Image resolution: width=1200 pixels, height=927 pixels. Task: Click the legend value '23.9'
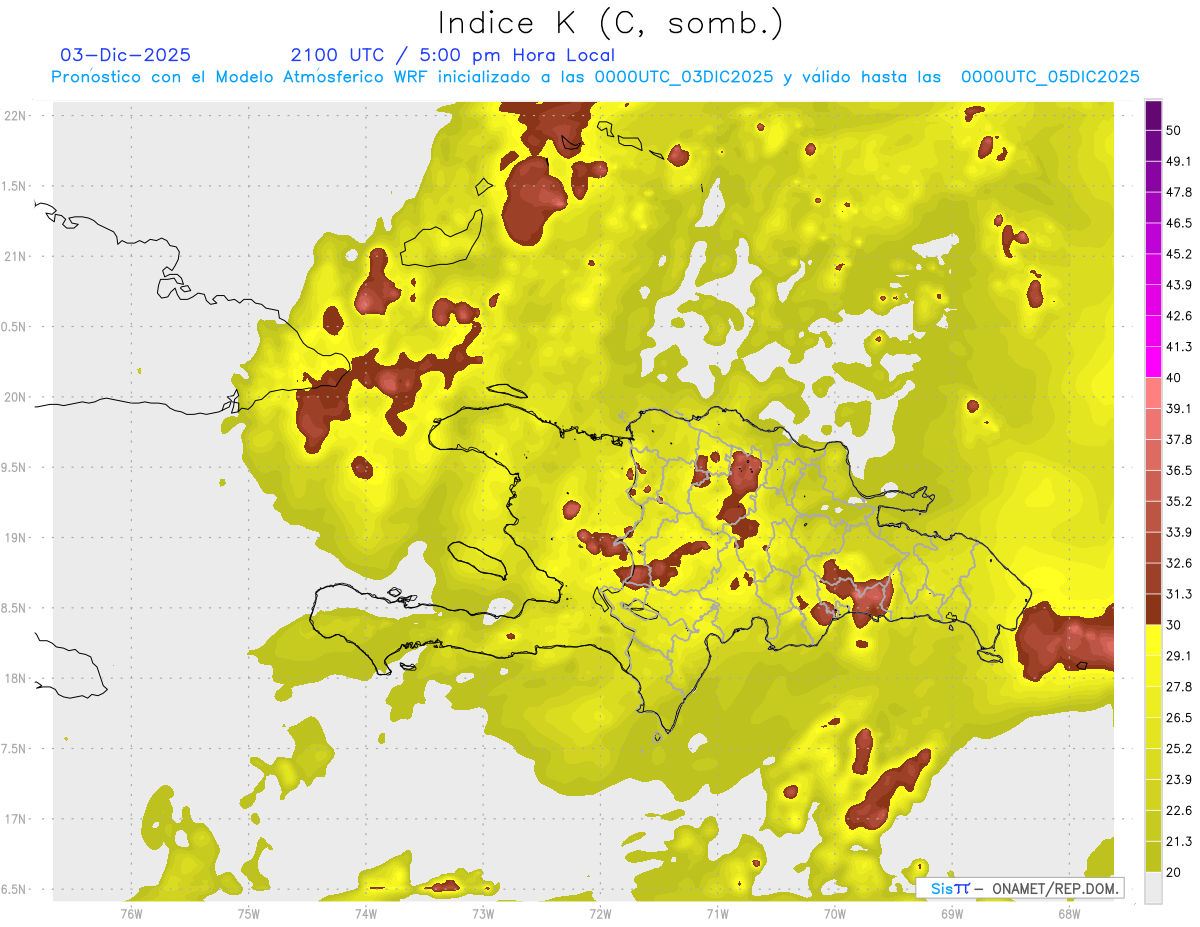click(1179, 780)
